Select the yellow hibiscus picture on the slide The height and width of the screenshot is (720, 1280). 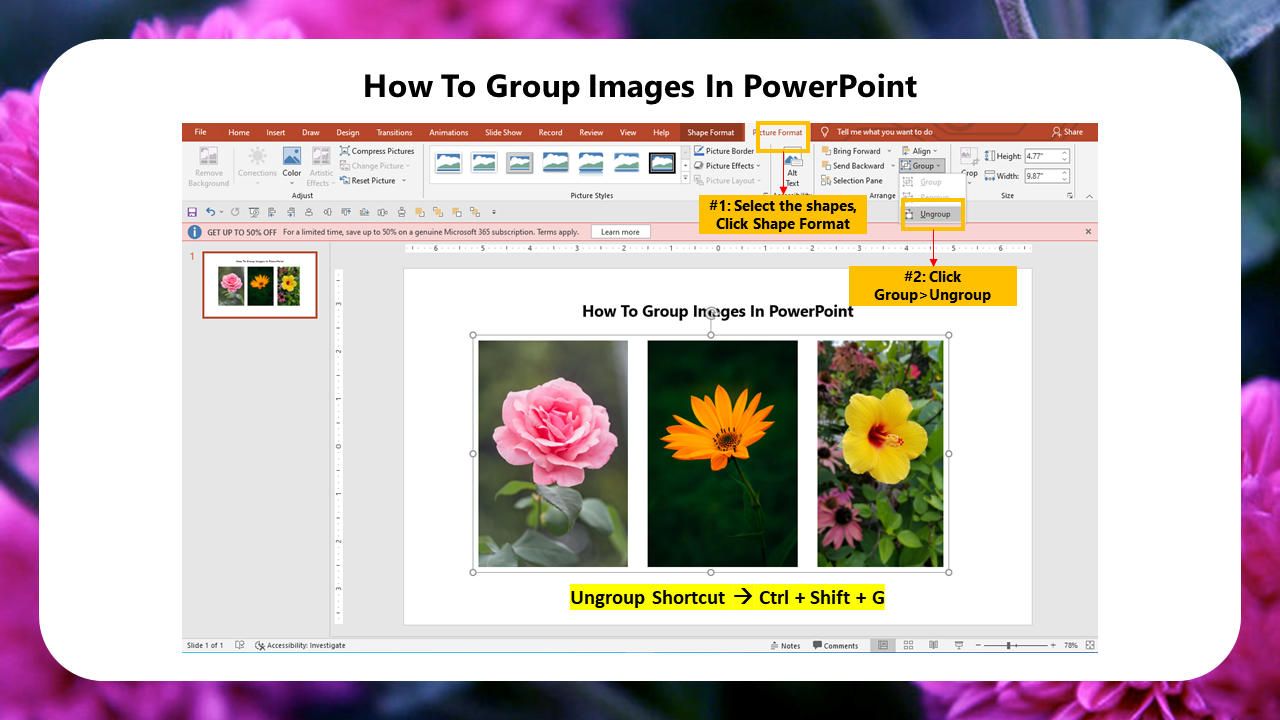click(880, 454)
